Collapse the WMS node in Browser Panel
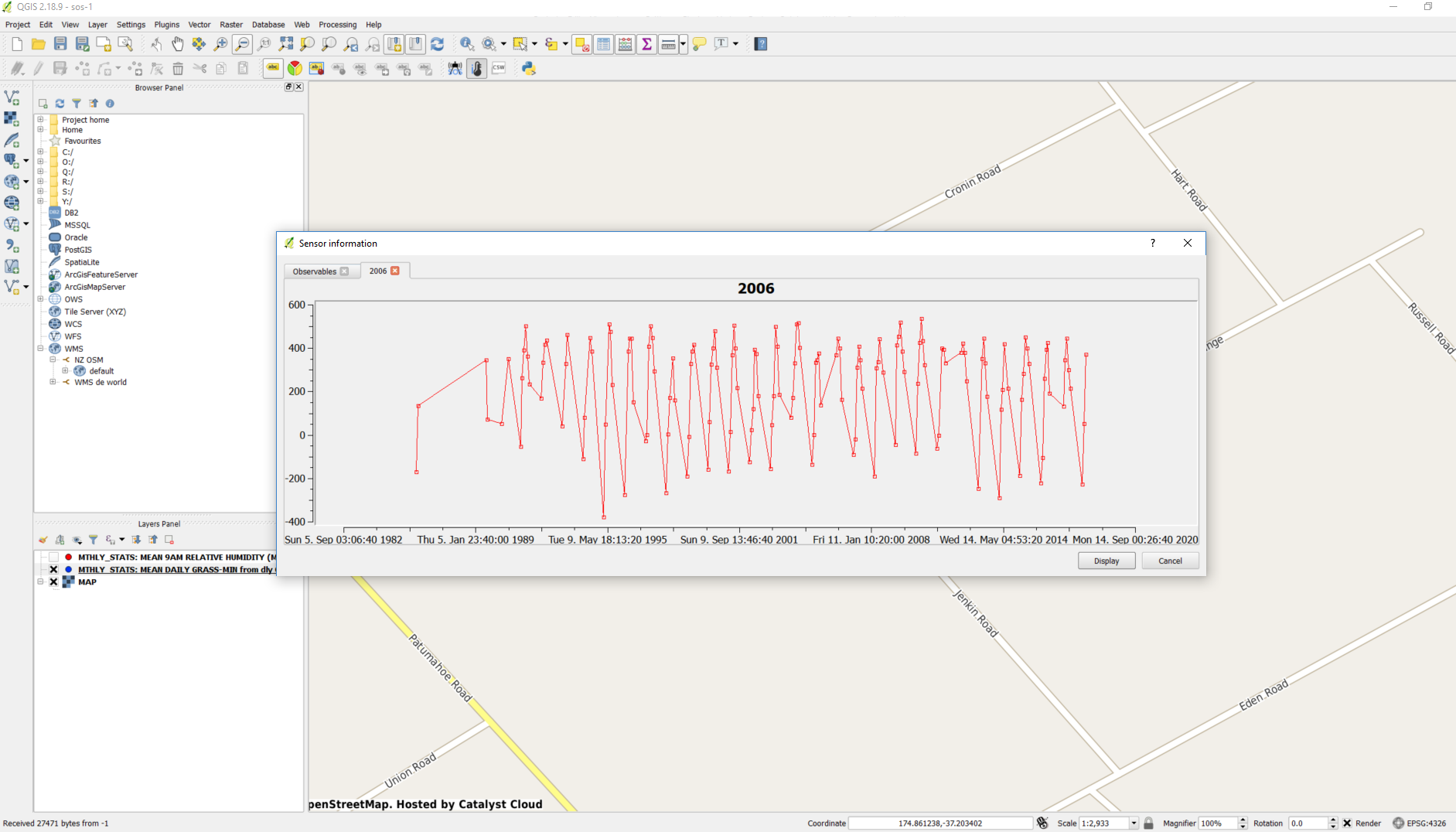1456x832 pixels. pyautogui.click(x=40, y=349)
